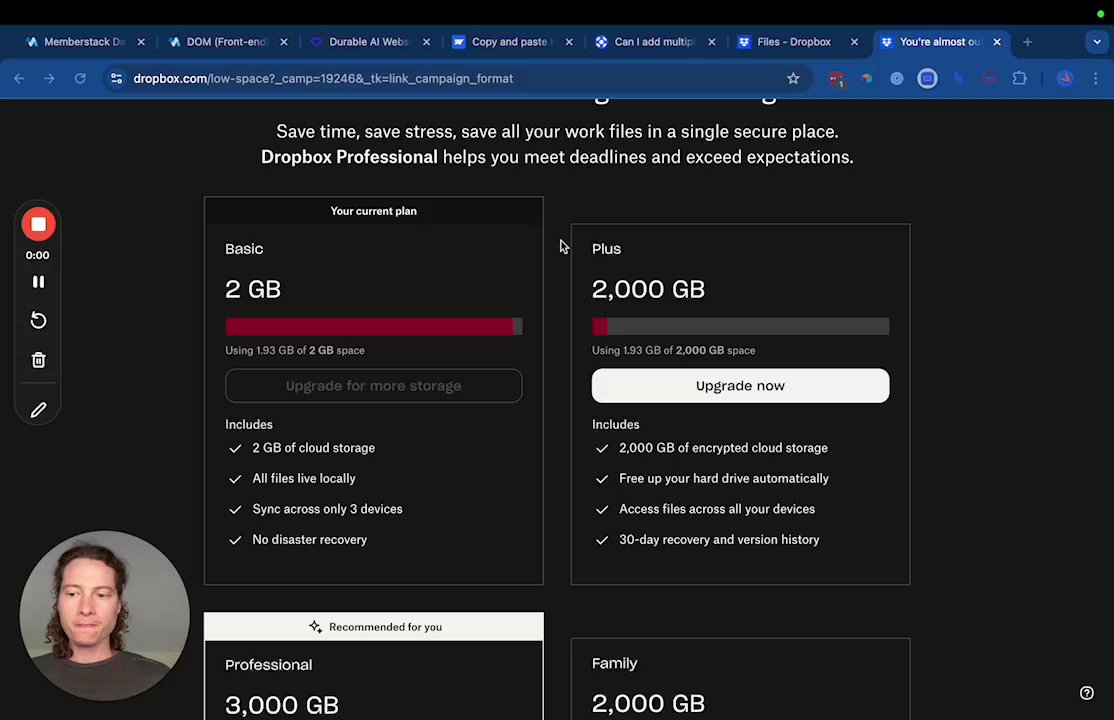Open site information icon in address bar

click(x=117, y=79)
